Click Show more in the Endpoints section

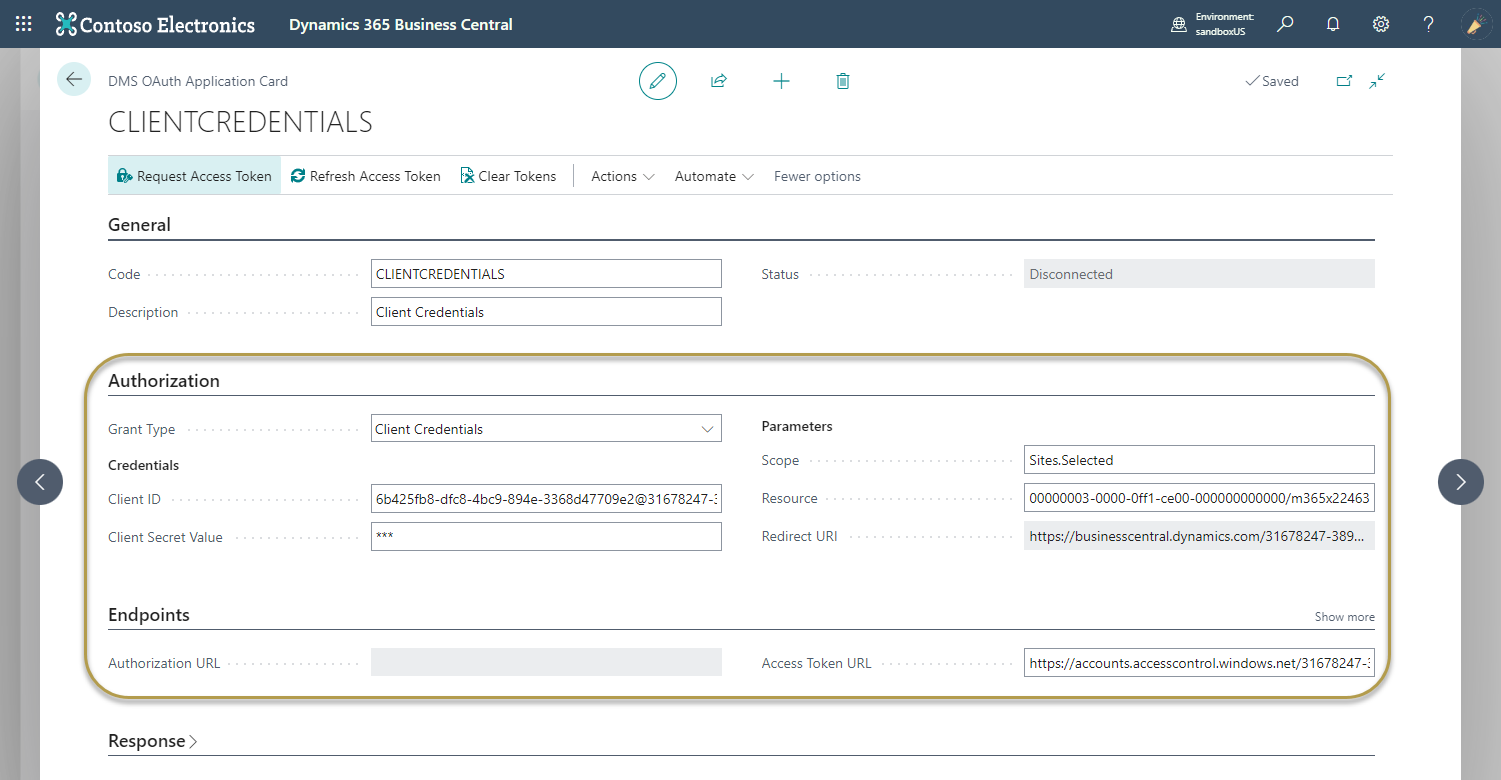point(1344,617)
